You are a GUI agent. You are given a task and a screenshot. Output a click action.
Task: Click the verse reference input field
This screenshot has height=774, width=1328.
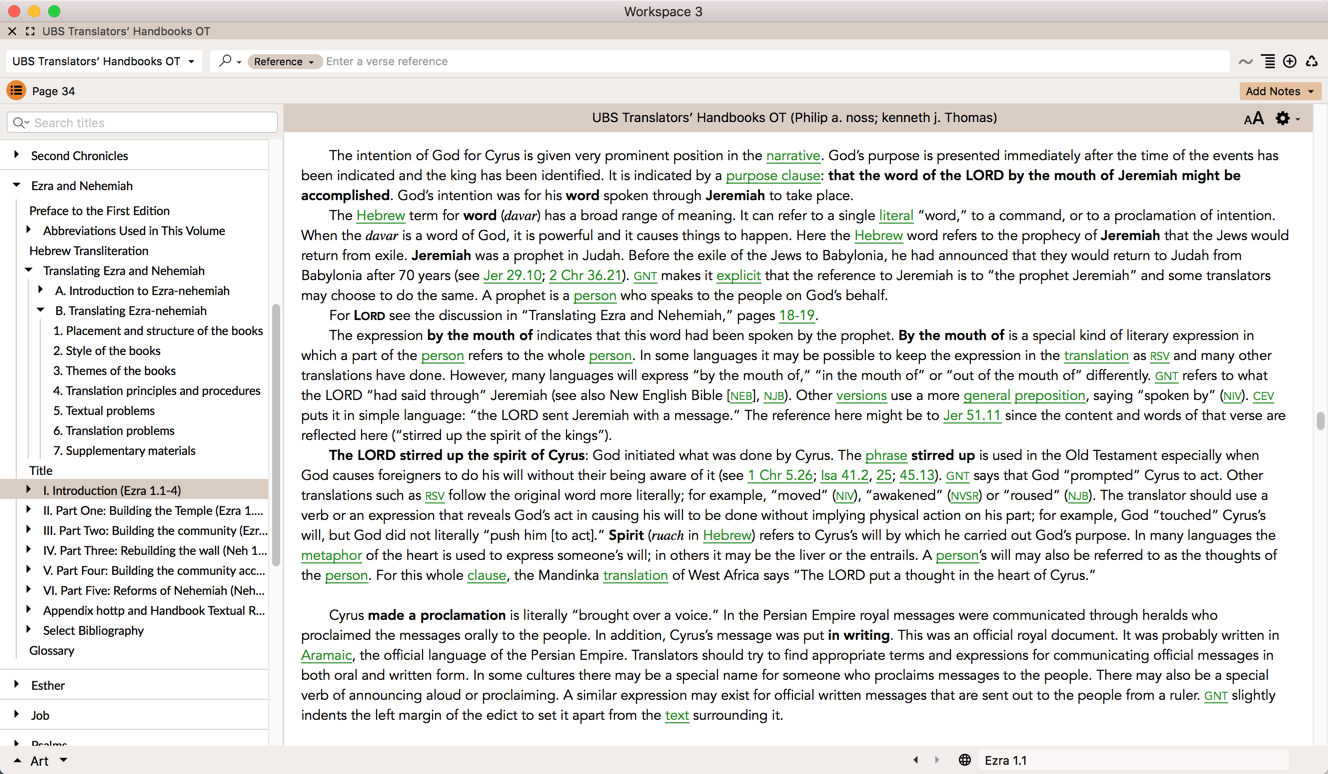775,61
